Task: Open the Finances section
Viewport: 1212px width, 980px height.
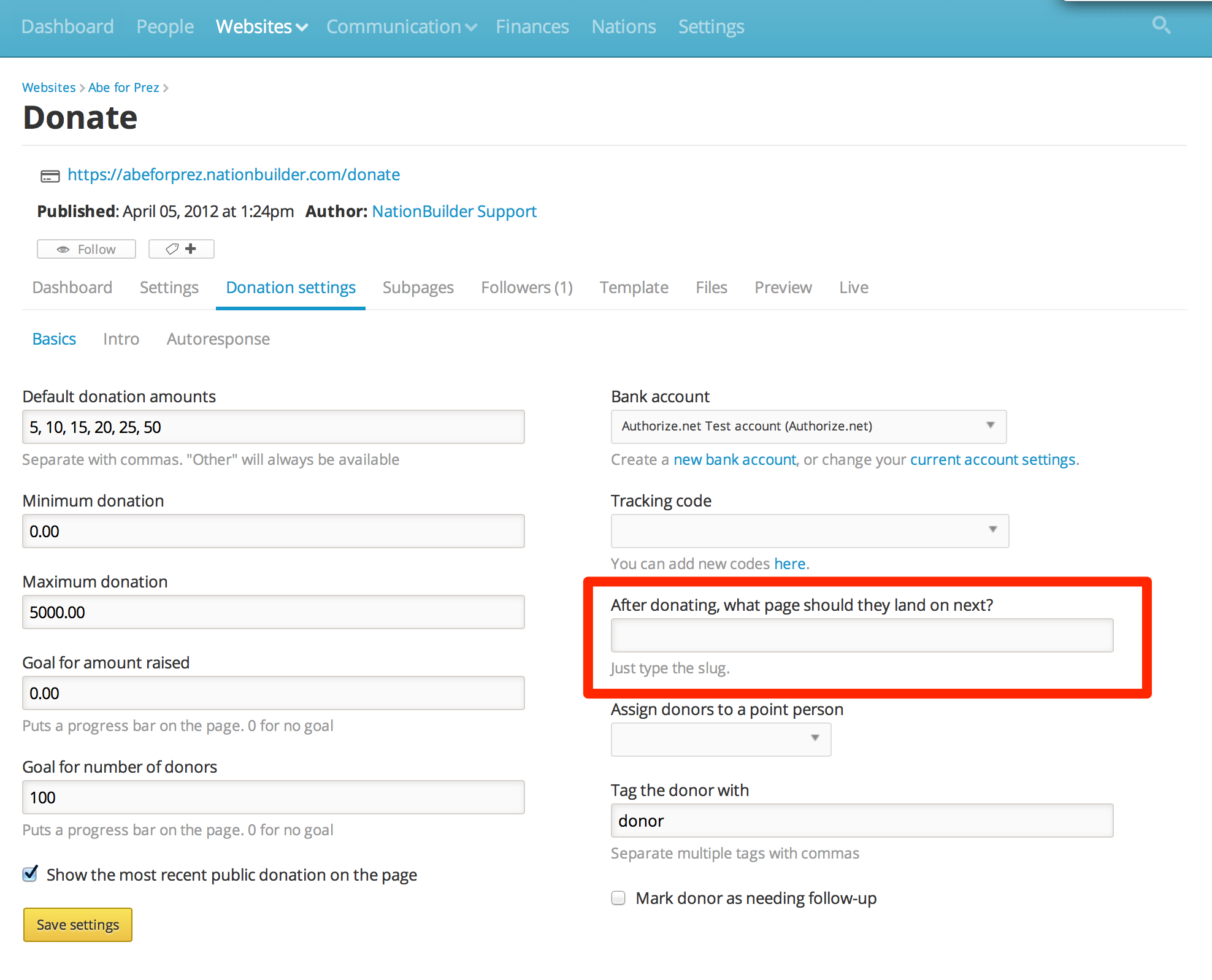Action: [x=532, y=26]
